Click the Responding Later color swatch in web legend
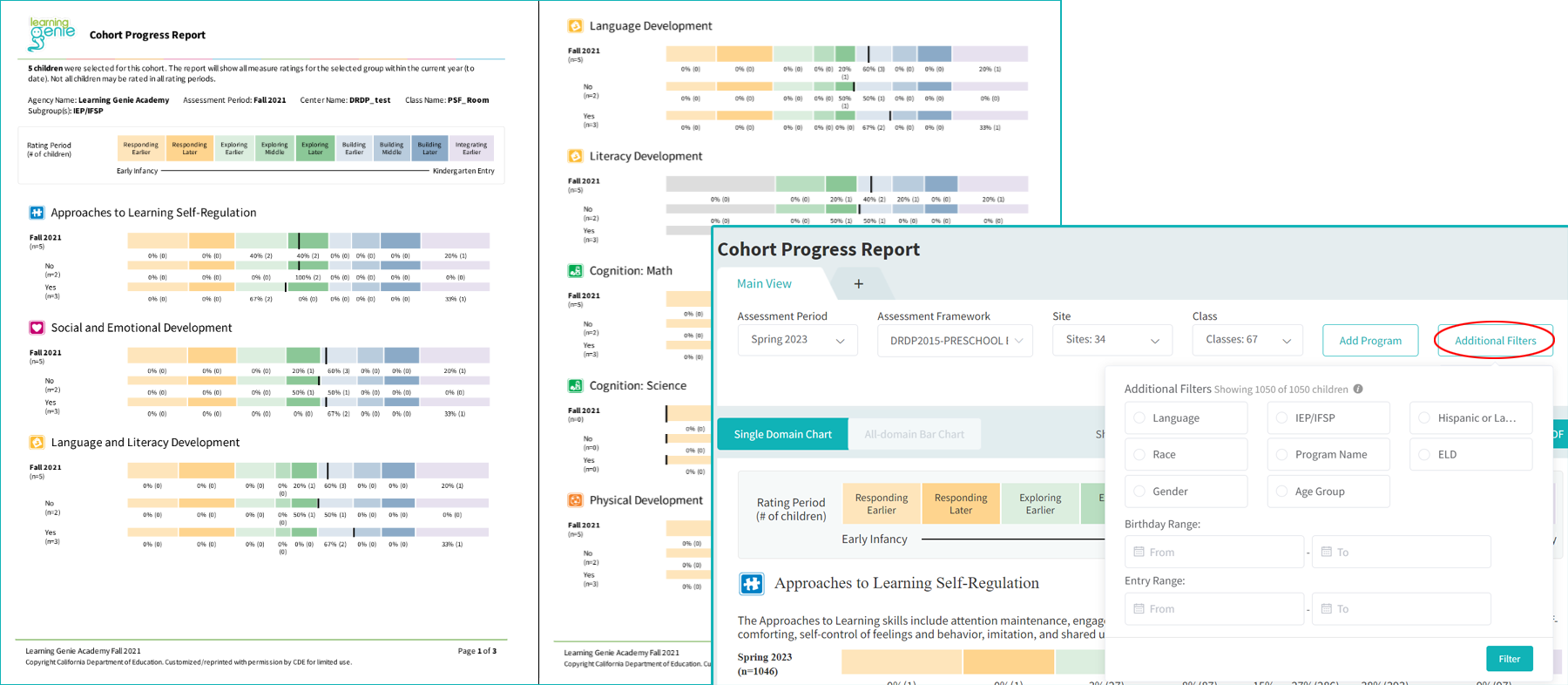The width and height of the screenshot is (1568, 685). [960, 504]
